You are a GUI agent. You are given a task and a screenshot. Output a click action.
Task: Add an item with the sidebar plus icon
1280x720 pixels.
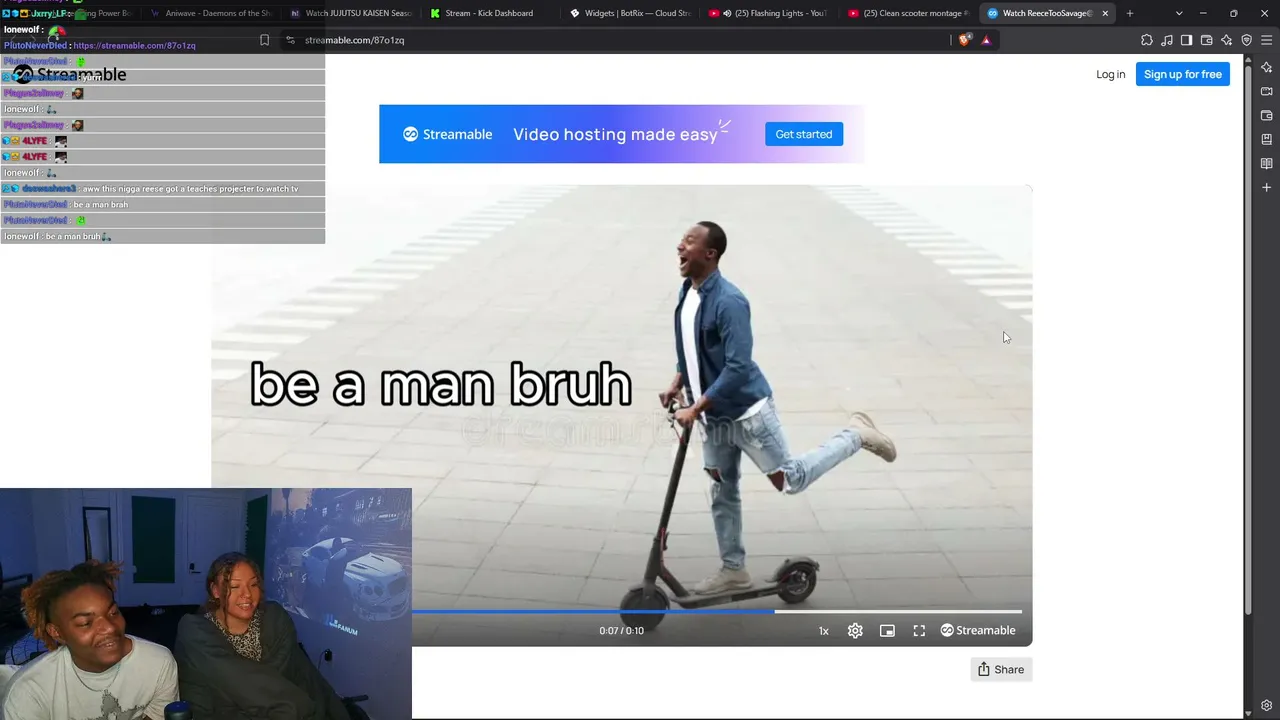tap(1267, 187)
